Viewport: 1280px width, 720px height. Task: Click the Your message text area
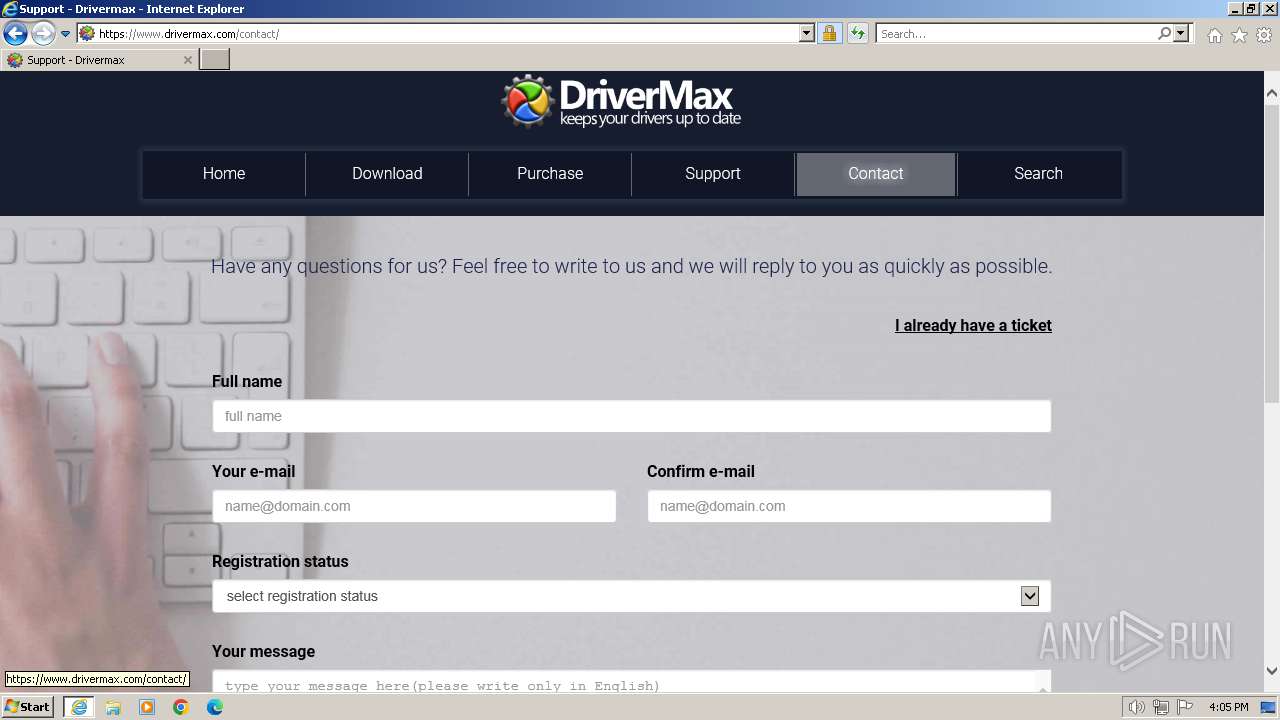[x=631, y=681]
